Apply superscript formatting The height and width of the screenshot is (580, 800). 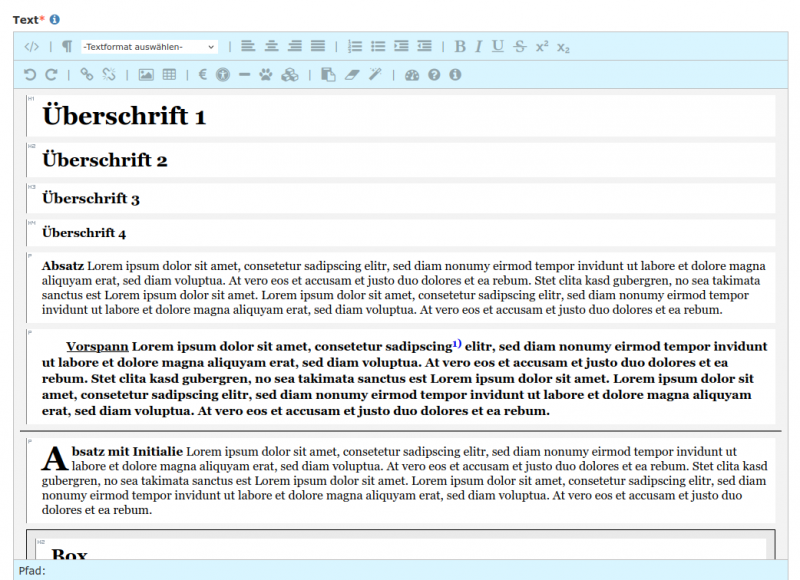(542, 46)
